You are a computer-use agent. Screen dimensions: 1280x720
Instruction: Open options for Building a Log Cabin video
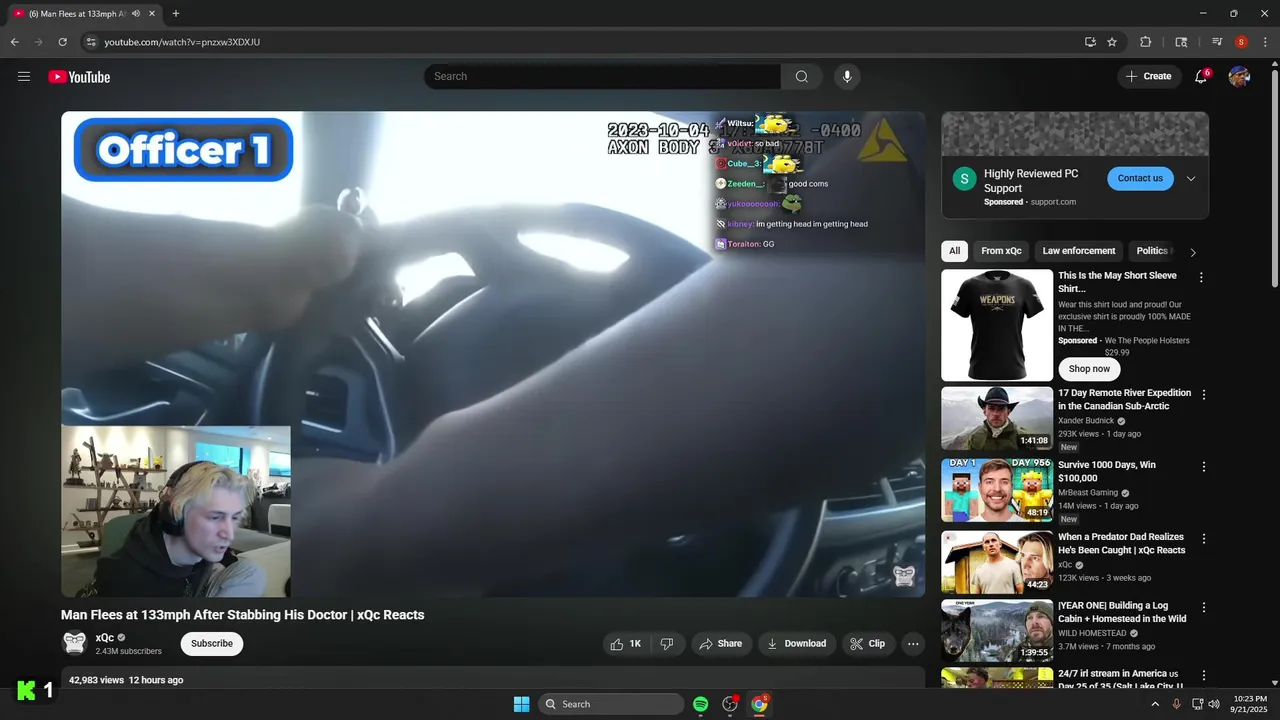1203,608
